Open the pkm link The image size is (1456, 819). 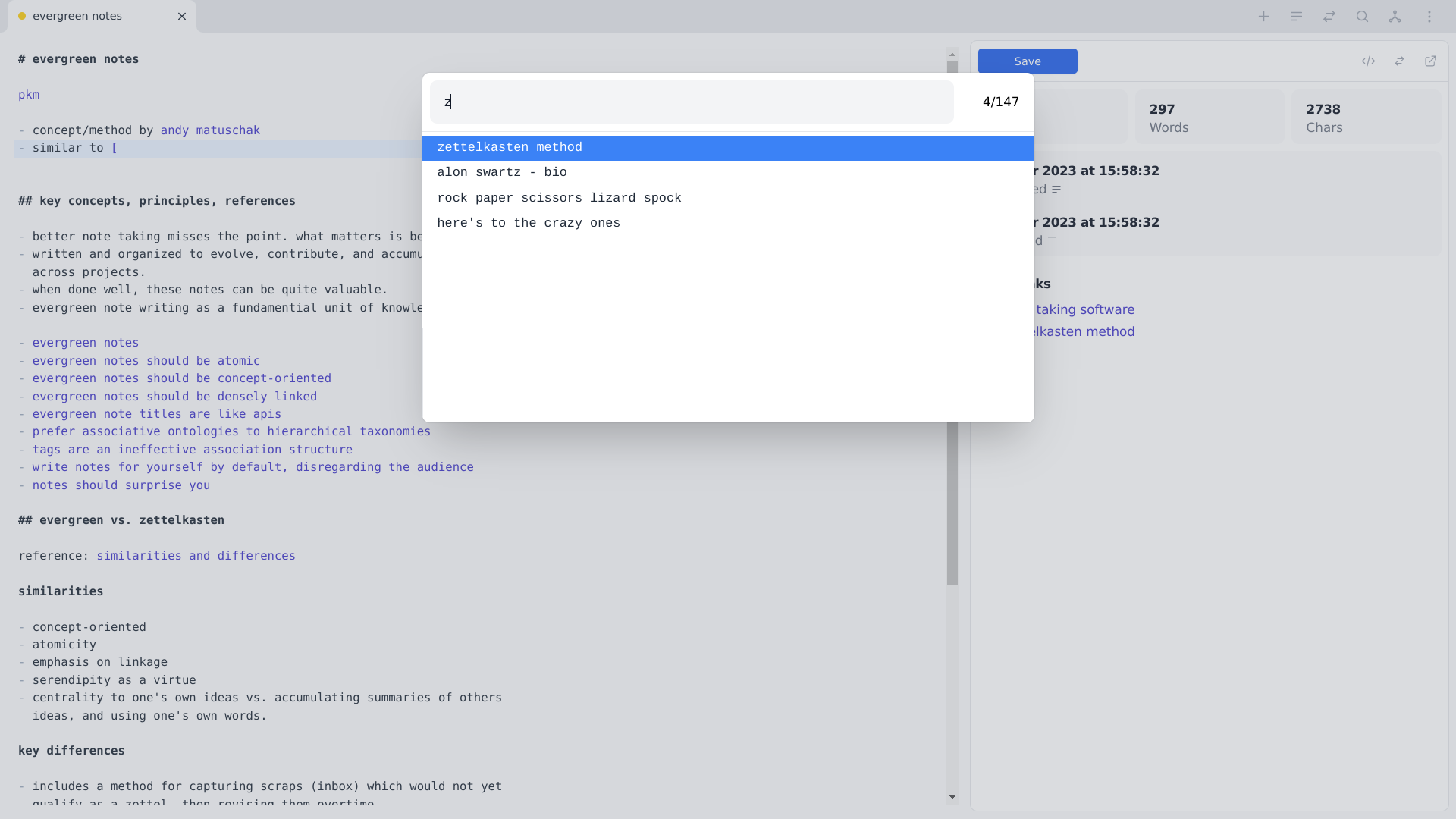tap(29, 95)
